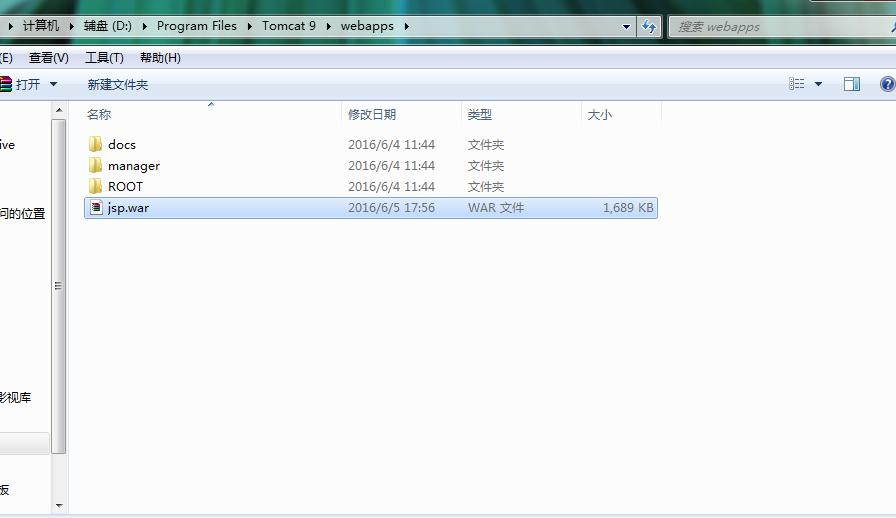Open the help question mark icon
This screenshot has width=896, height=518.
pyautogui.click(x=887, y=85)
